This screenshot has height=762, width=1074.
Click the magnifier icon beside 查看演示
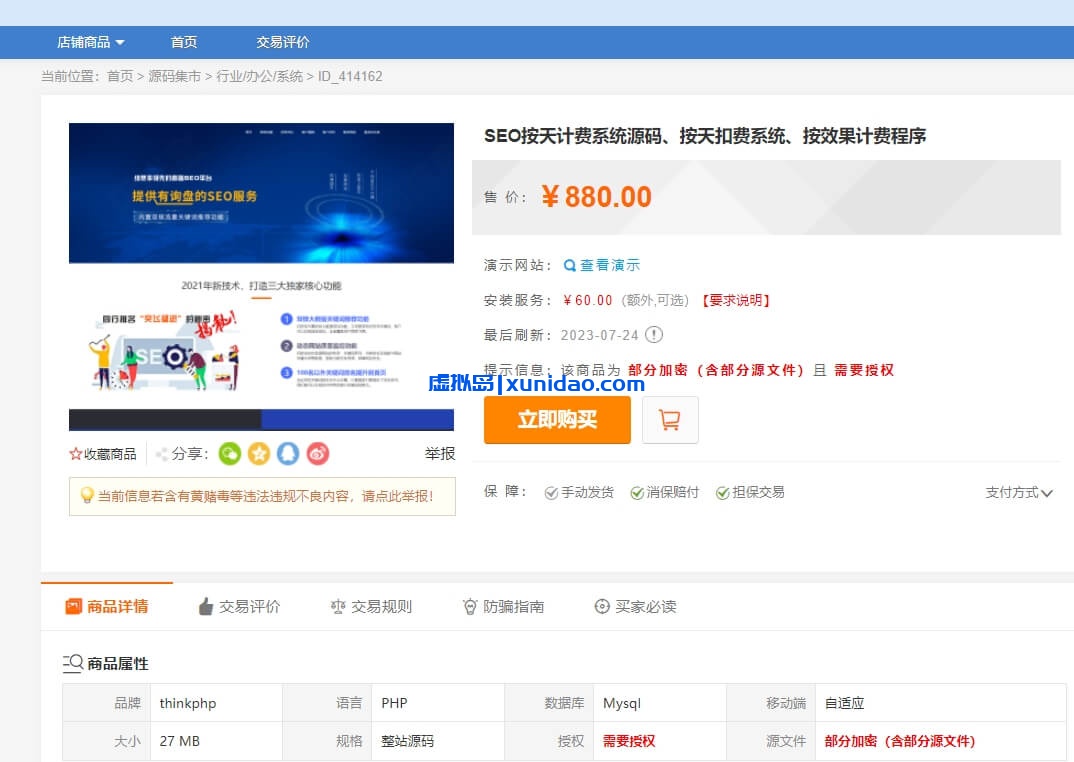point(570,265)
